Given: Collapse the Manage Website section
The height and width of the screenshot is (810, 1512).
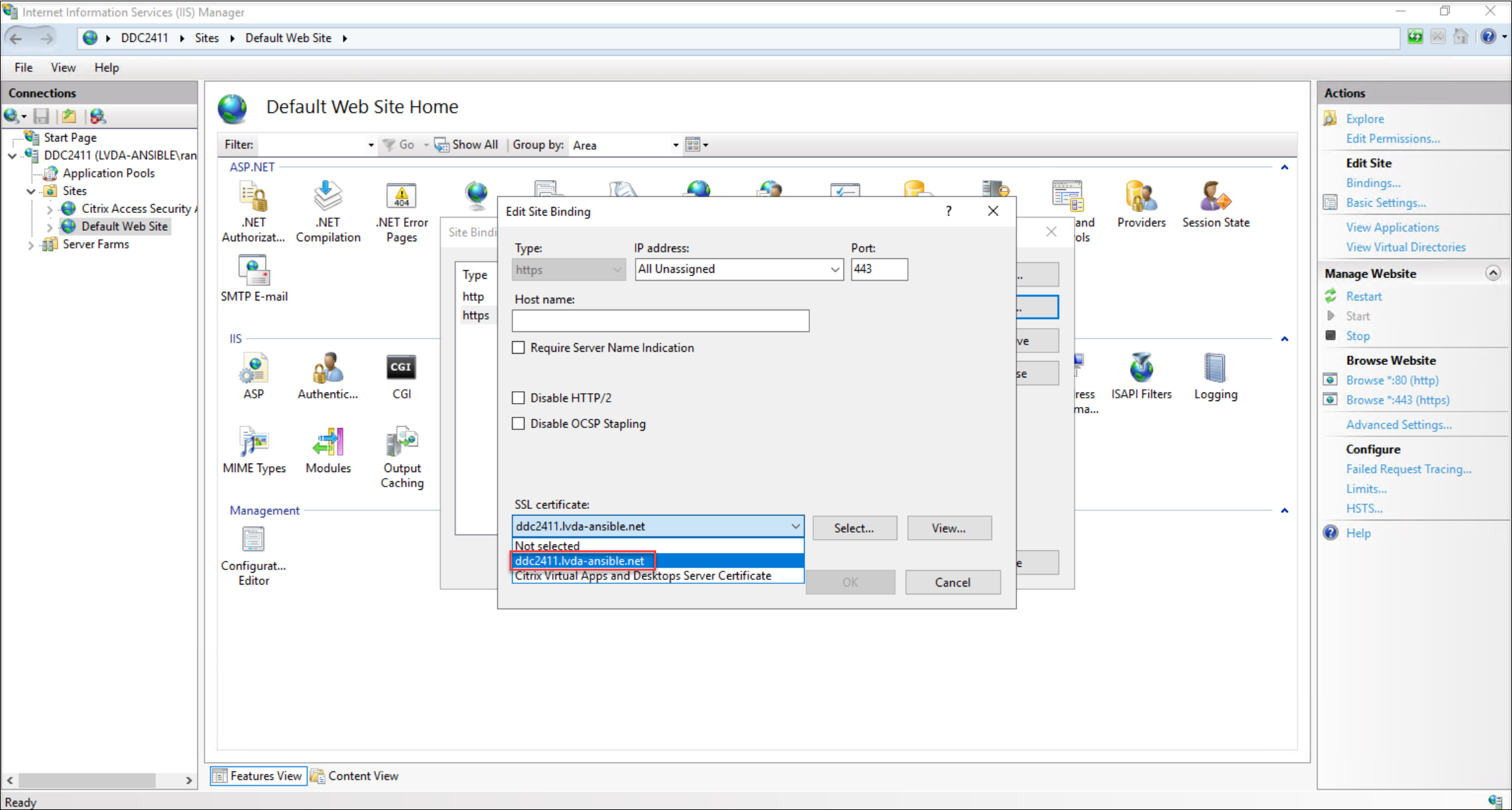Looking at the screenshot, I should pos(1494,272).
